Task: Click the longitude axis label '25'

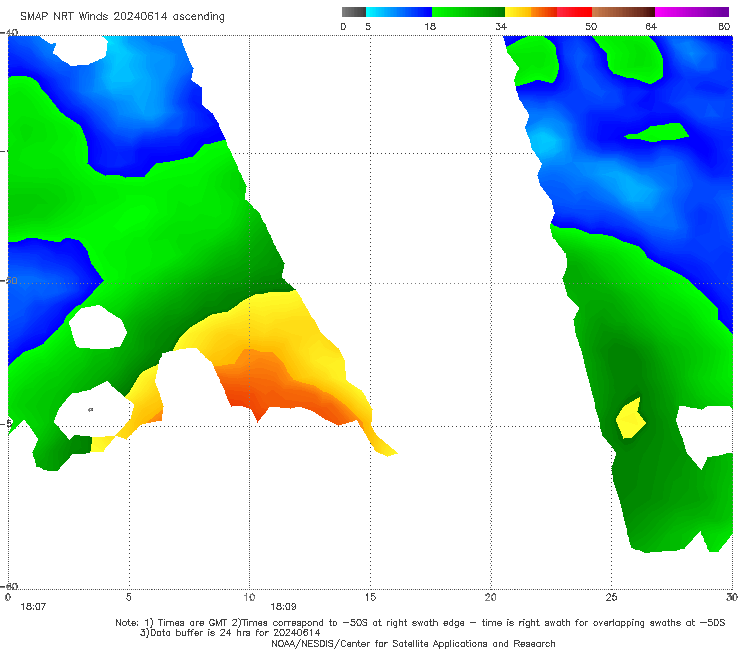Action: coord(611,597)
